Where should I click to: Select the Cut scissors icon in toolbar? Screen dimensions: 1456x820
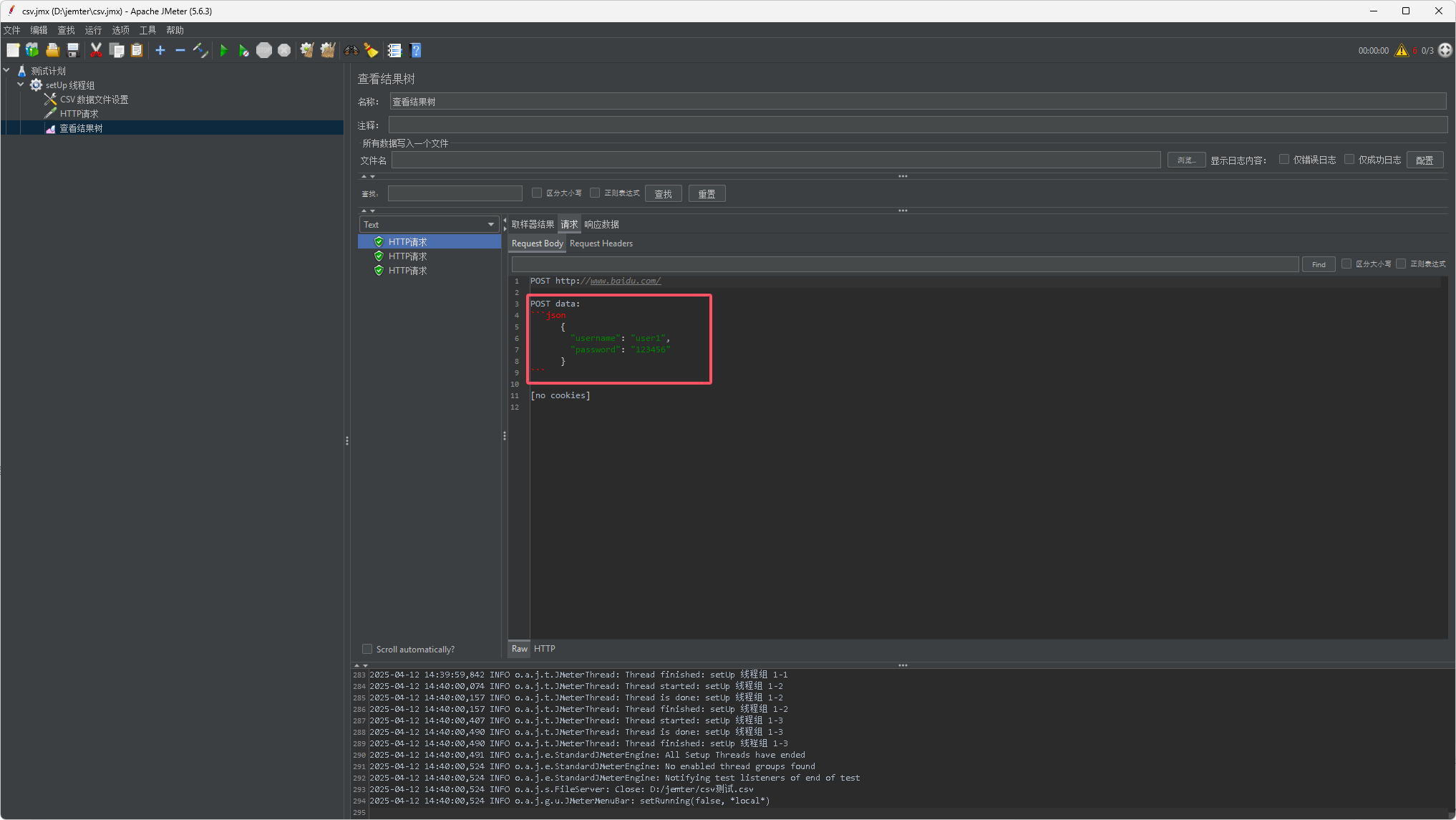point(97,50)
